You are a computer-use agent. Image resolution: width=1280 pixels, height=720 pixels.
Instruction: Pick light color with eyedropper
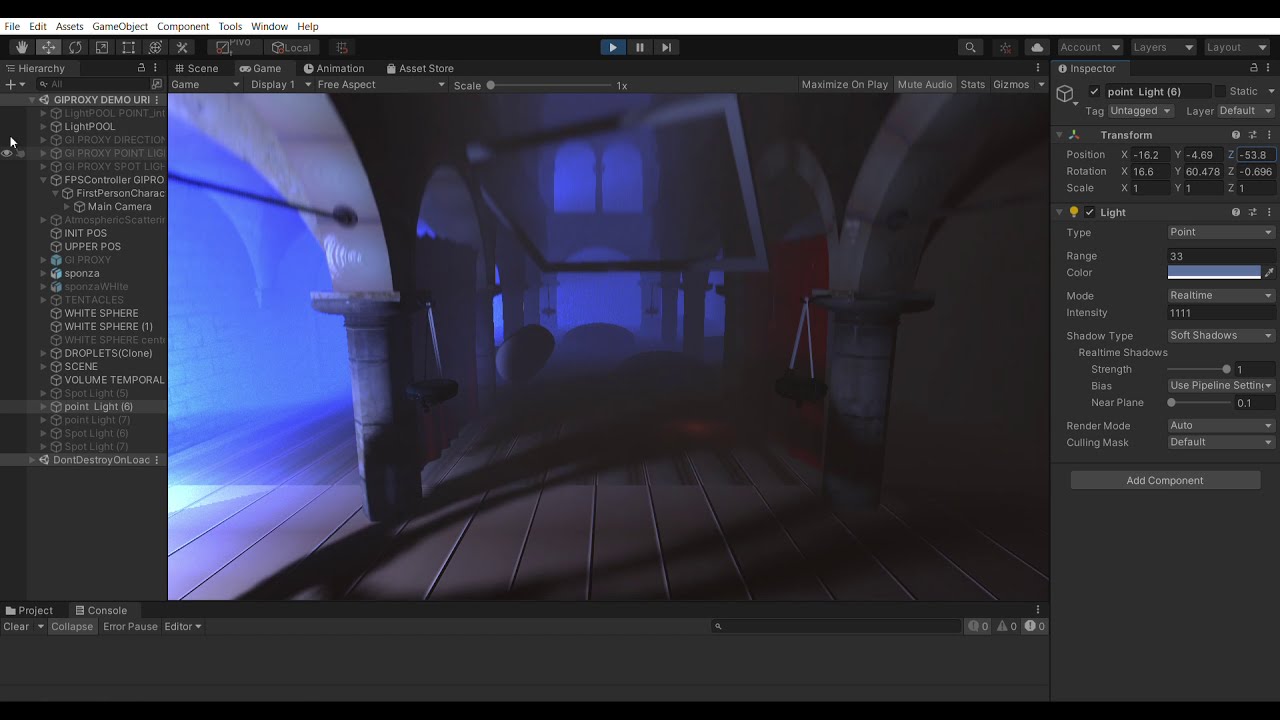[1269, 272]
